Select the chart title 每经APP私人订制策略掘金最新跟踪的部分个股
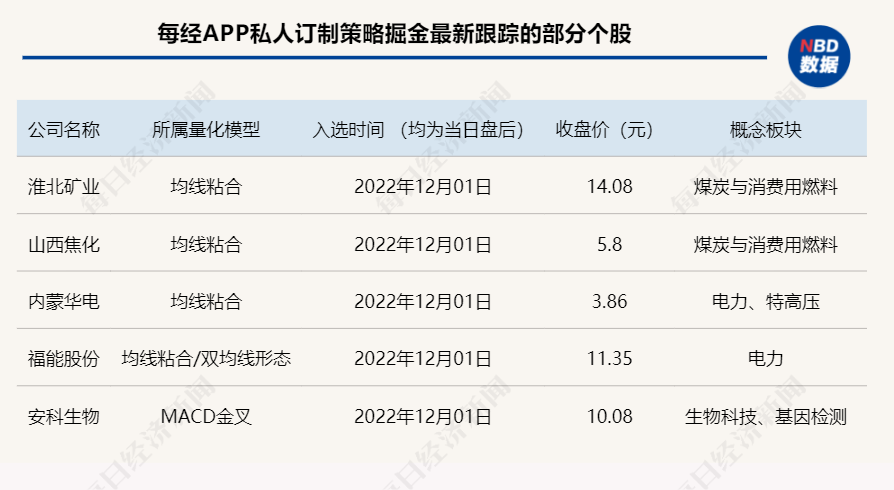Screen dimensions: 894x490 pyautogui.click(x=395, y=34)
